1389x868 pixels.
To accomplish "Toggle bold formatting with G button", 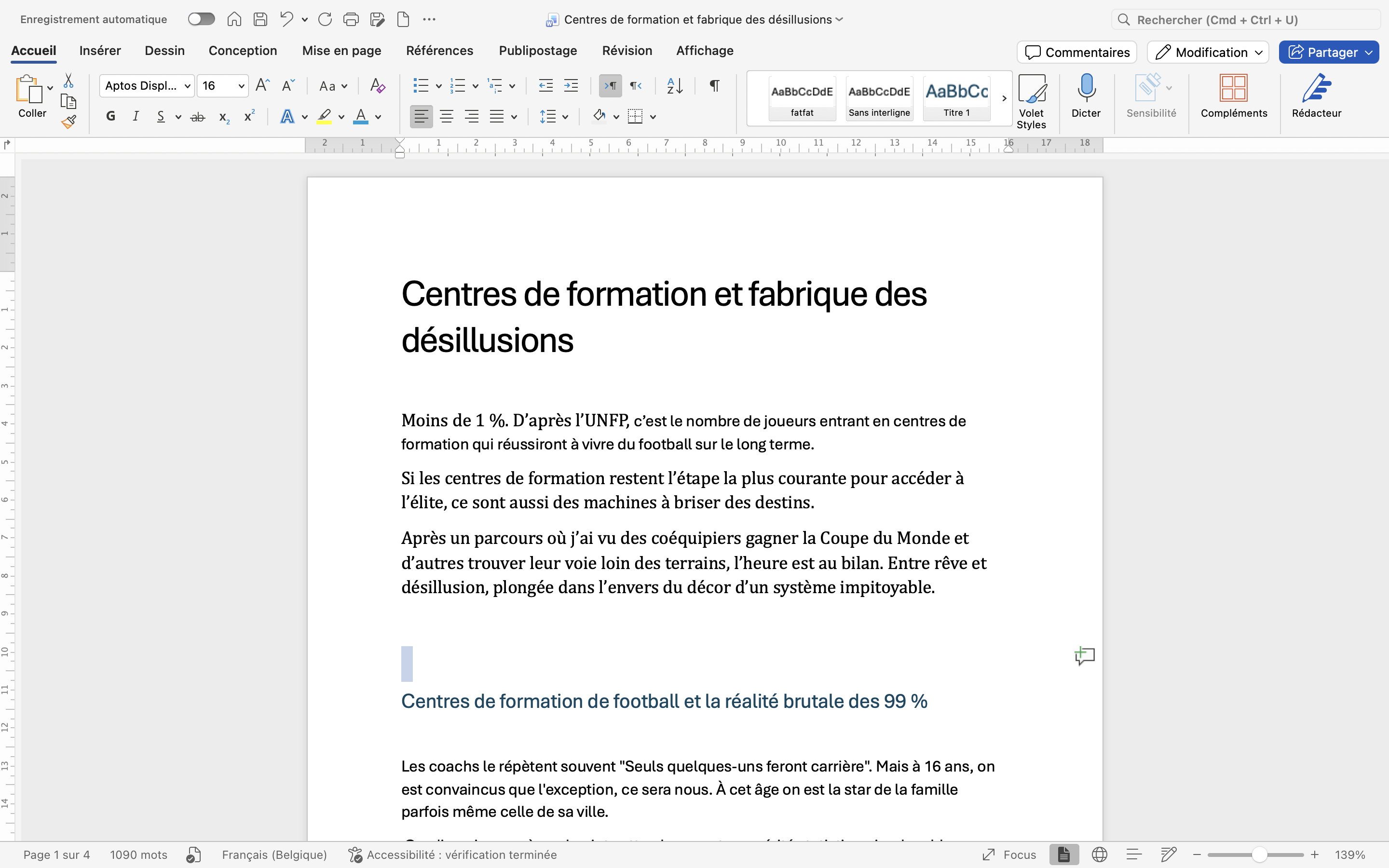I will (111, 117).
